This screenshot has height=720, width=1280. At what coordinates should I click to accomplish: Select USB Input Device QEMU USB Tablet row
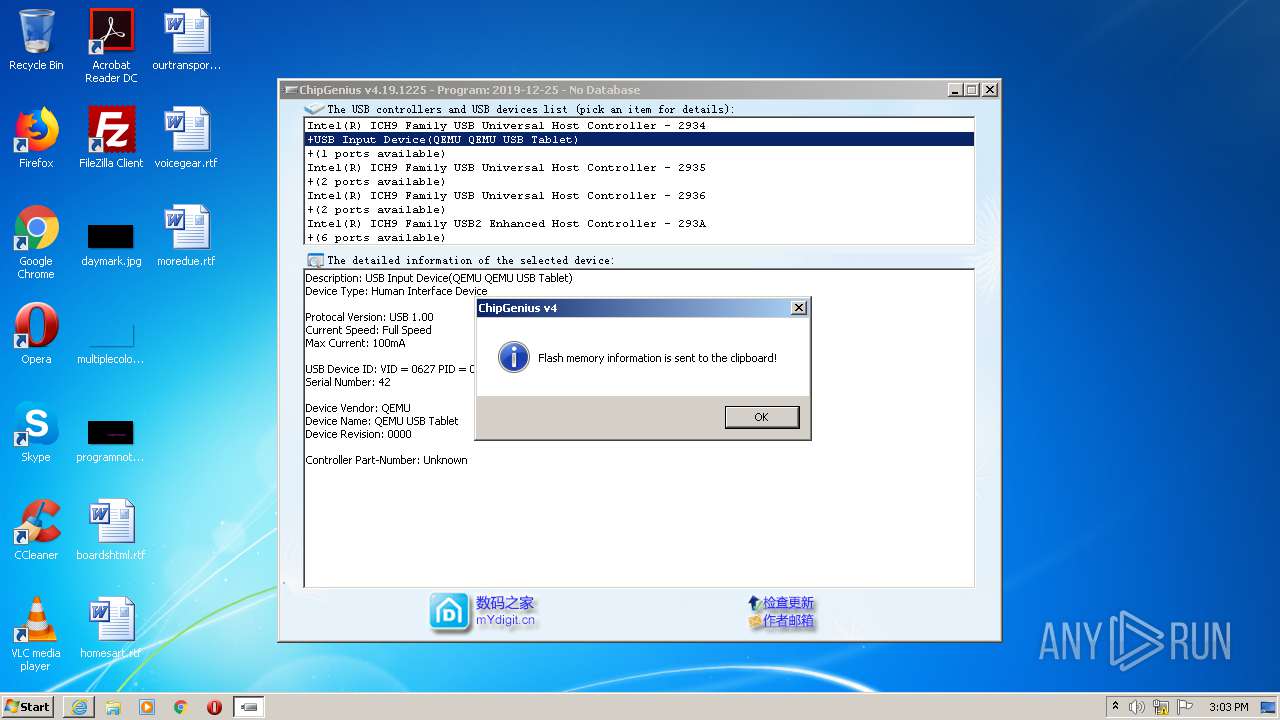[x=639, y=139]
